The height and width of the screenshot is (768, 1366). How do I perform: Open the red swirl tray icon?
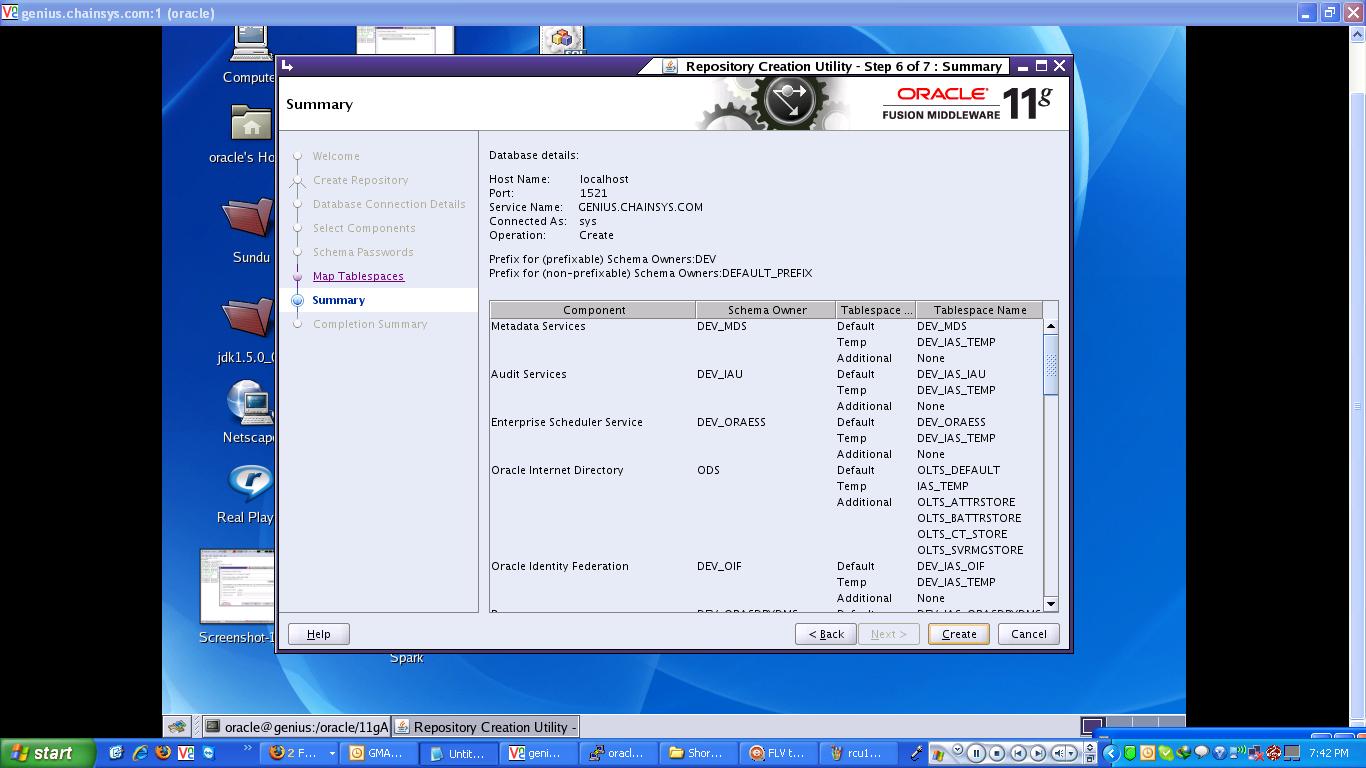point(1273,753)
